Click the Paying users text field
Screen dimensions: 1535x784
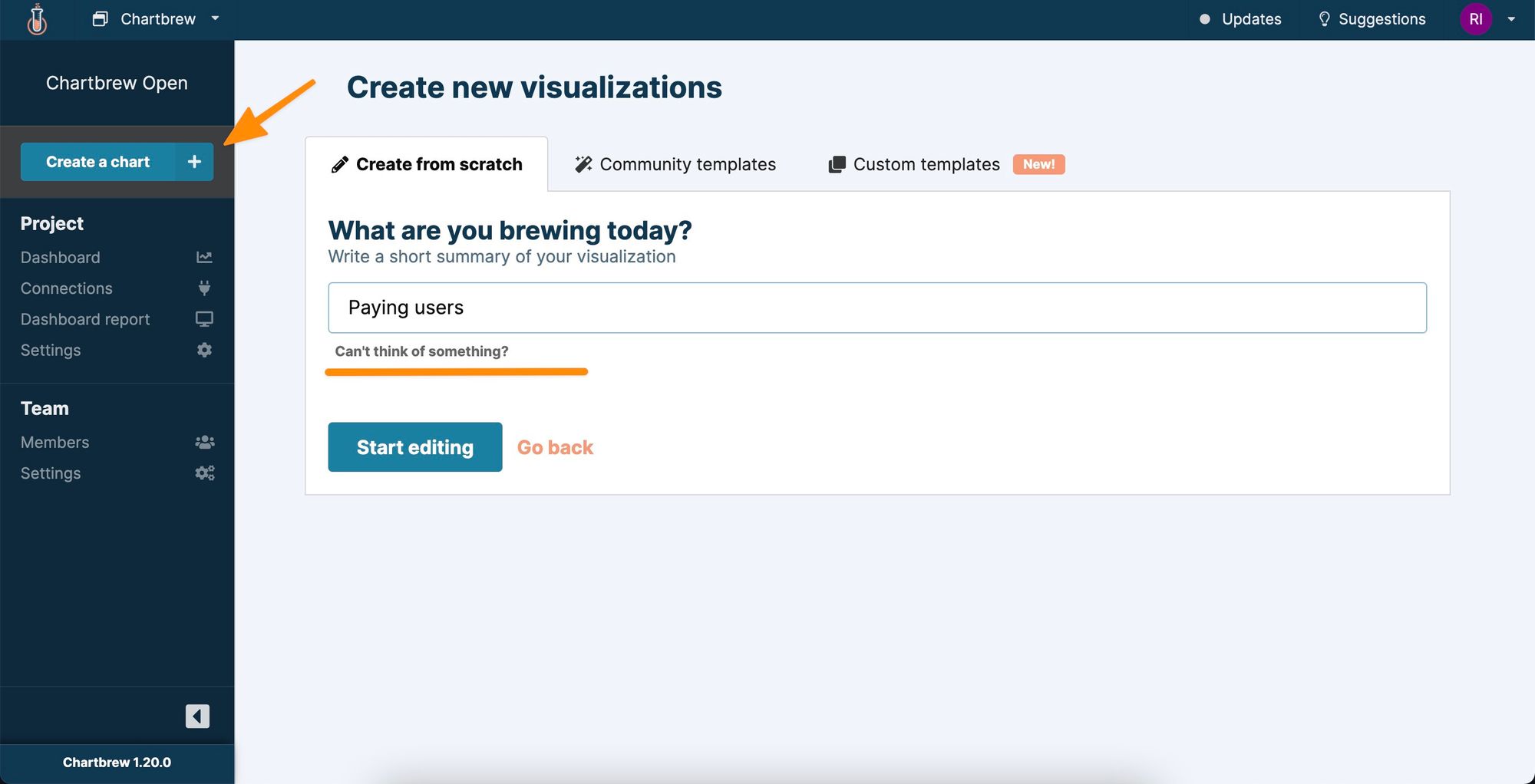point(876,308)
